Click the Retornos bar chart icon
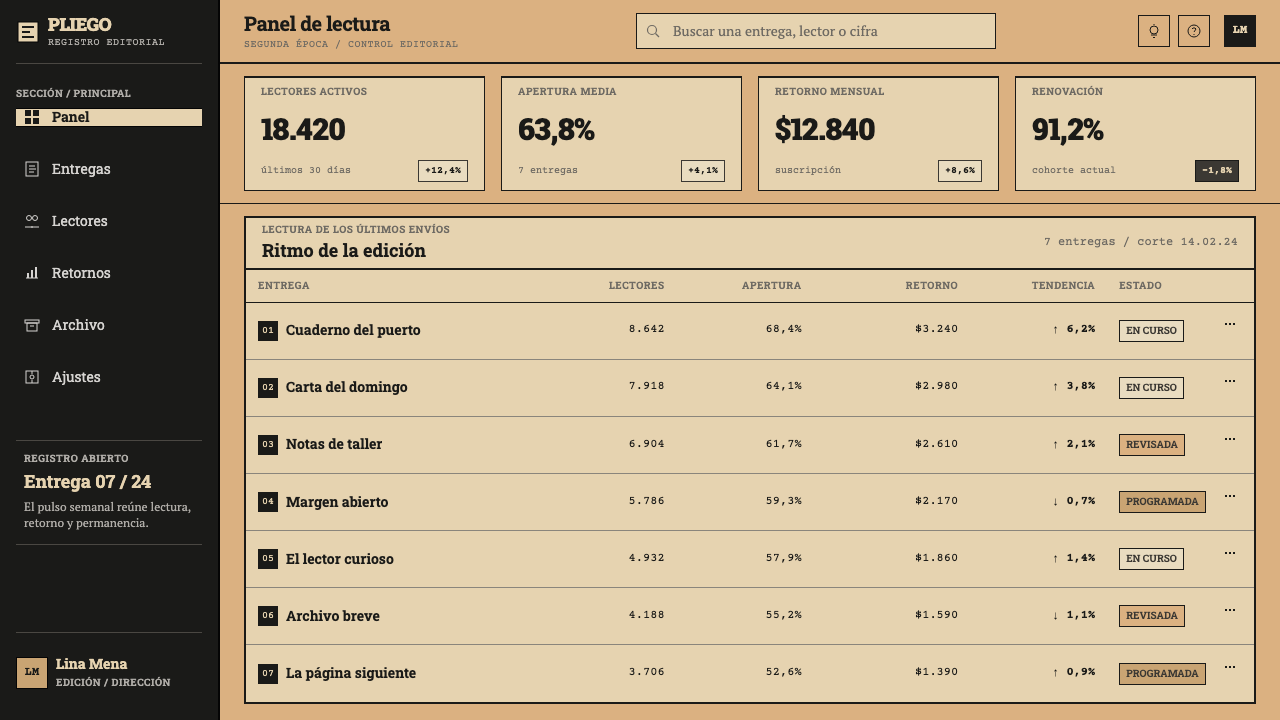 32,273
